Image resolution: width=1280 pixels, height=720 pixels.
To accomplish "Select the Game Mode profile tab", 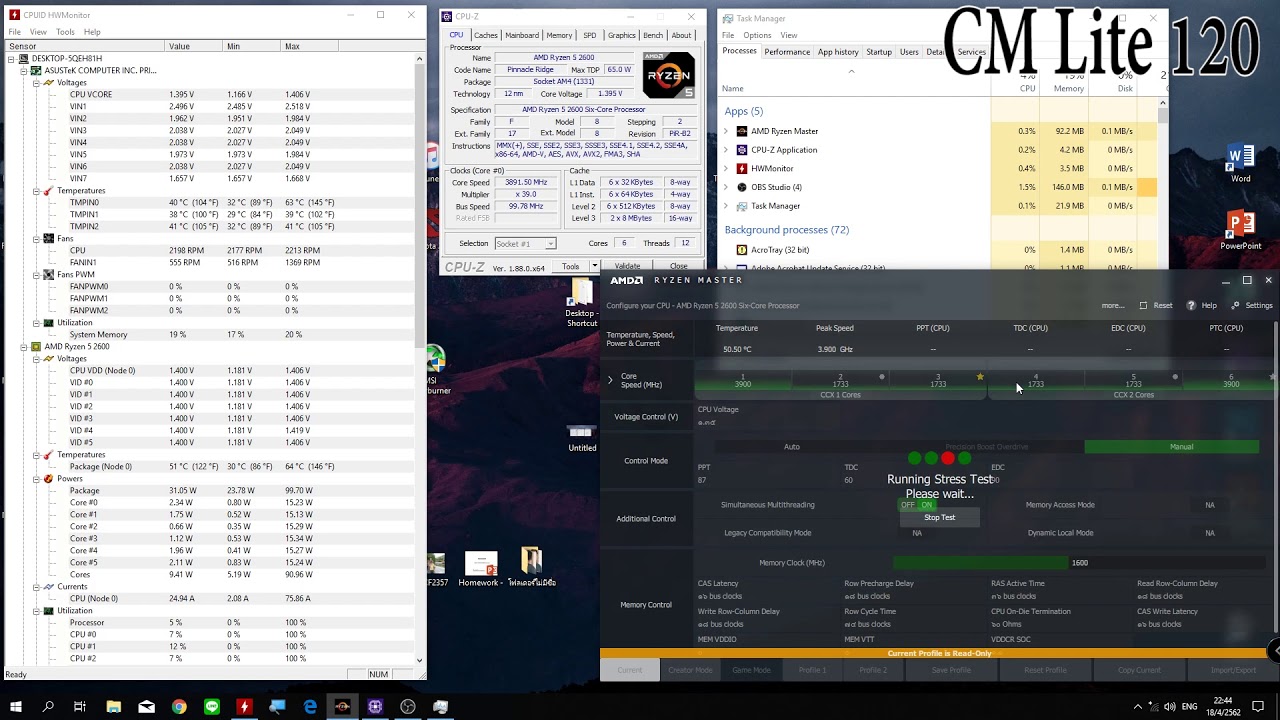I will 751,670.
